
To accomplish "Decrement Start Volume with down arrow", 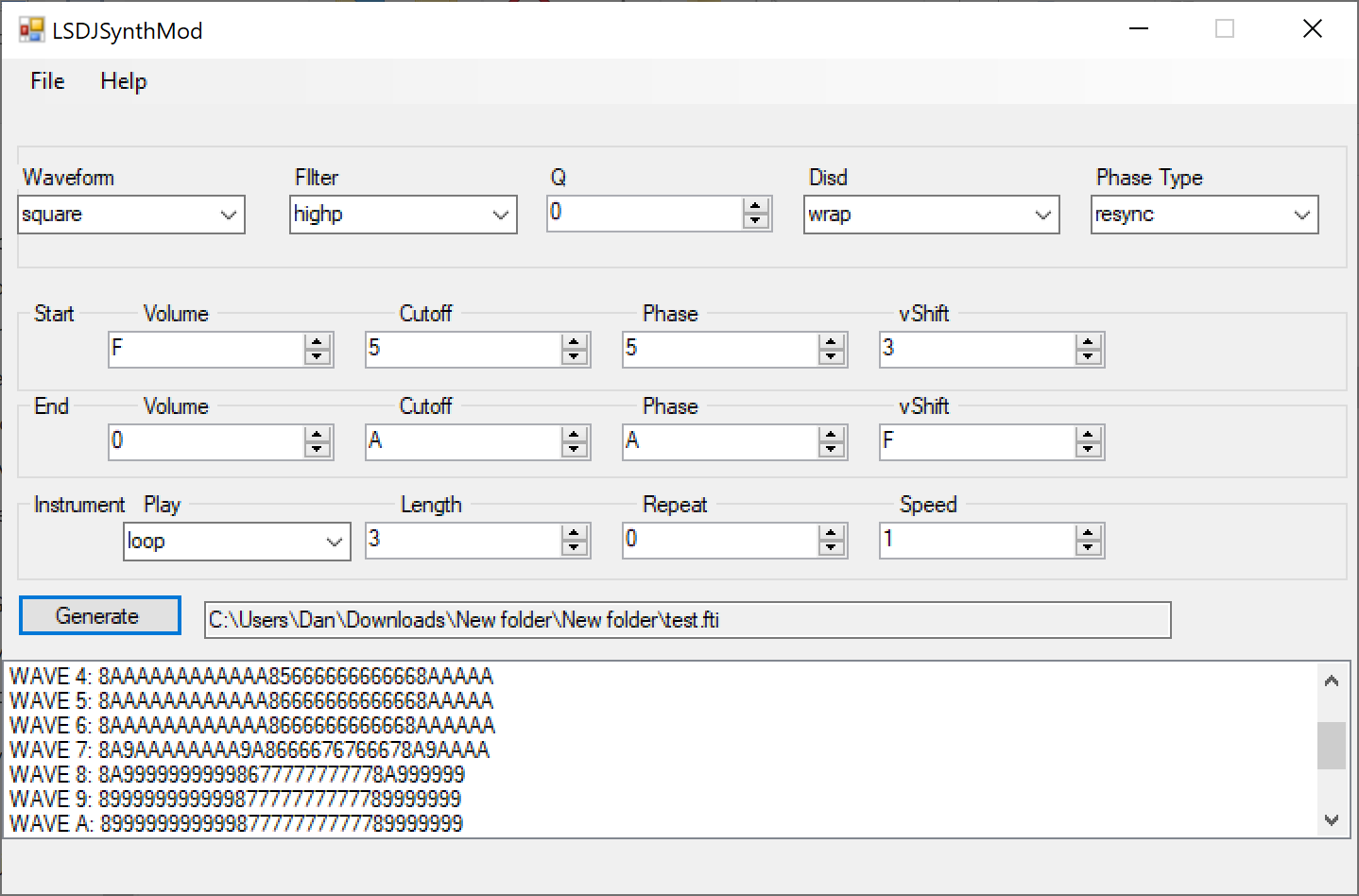I will click(x=318, y=357).
